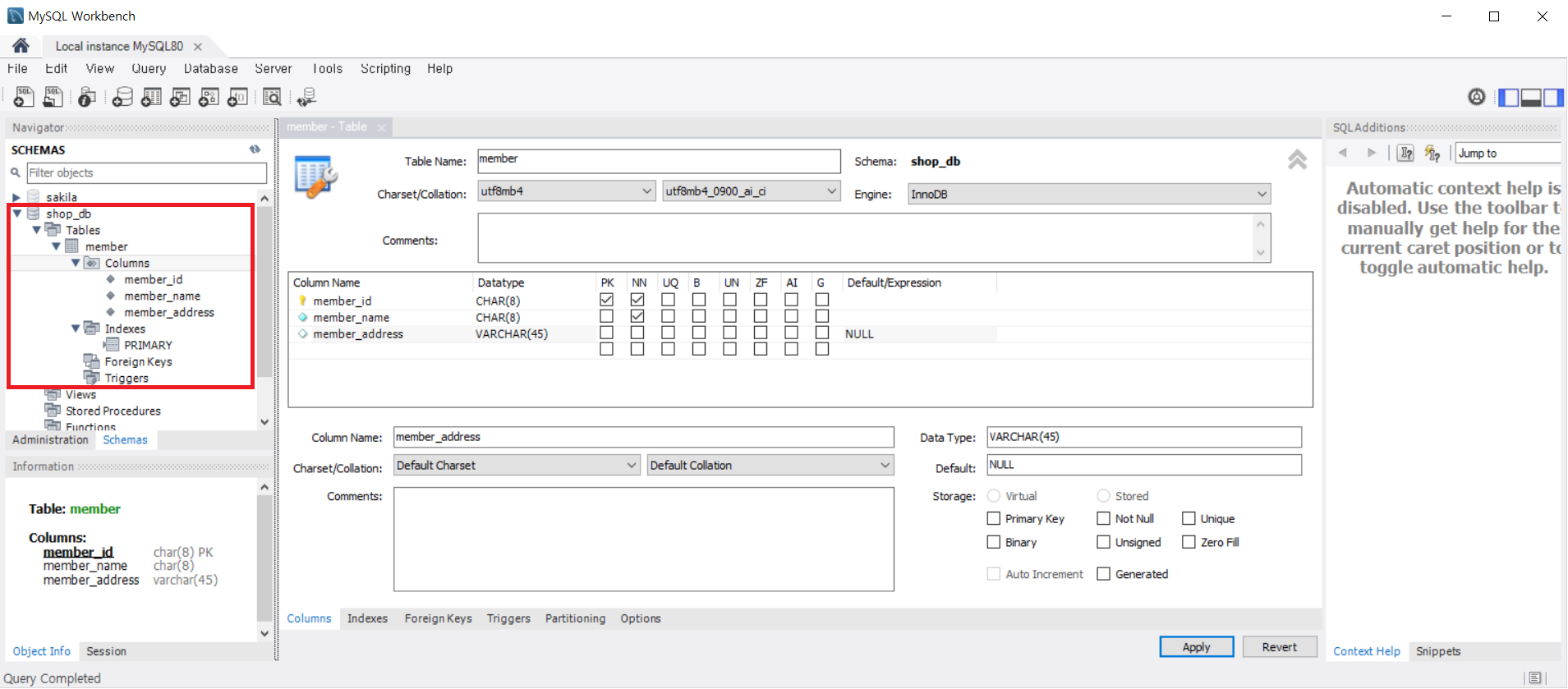Collapse the shop_db schema node
Screen dimensions: 1568x689
coord(16,214)
